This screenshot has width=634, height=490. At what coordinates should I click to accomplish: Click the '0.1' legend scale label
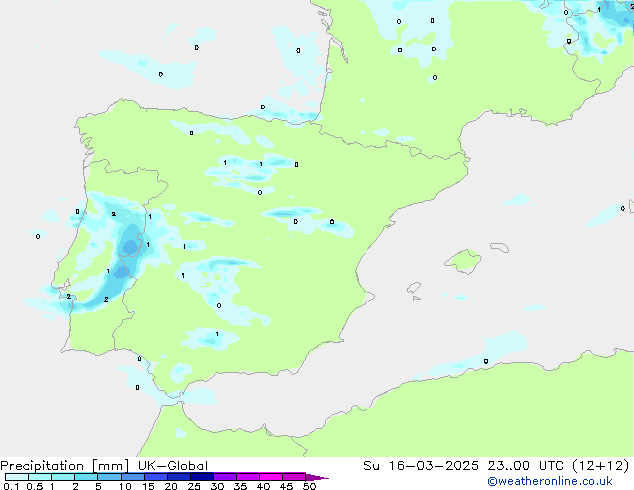point(11,486)
